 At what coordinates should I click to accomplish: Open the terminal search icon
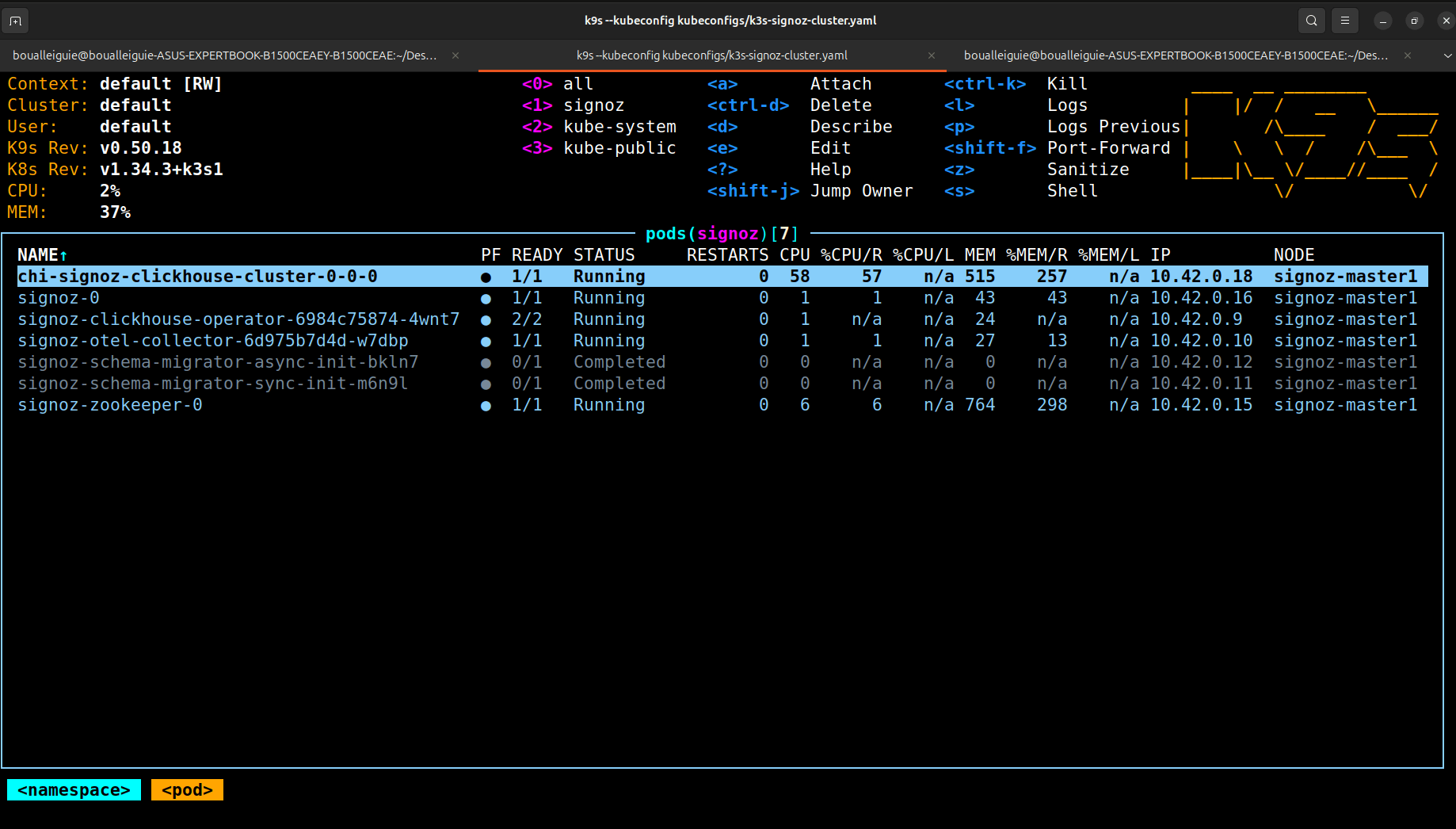pos(1312,21)
